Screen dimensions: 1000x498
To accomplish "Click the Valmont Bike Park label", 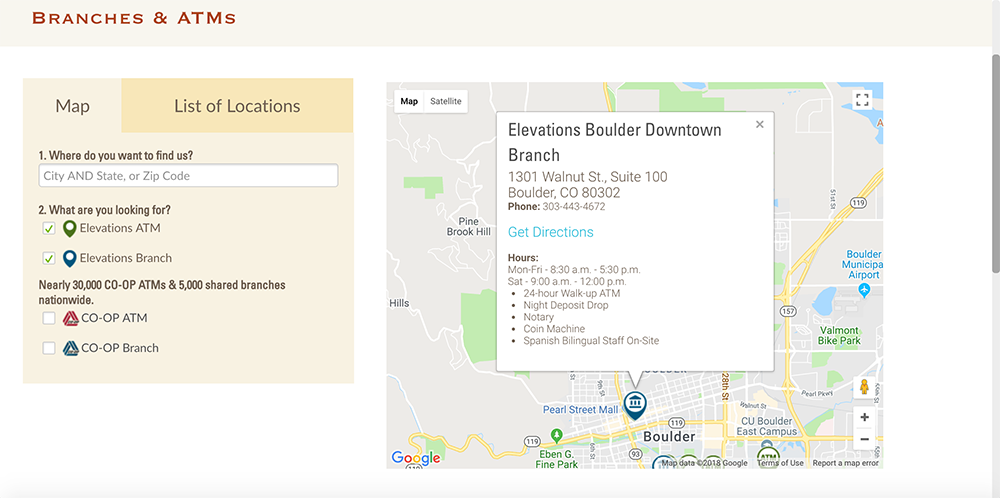I will click(x=839, y=335).
